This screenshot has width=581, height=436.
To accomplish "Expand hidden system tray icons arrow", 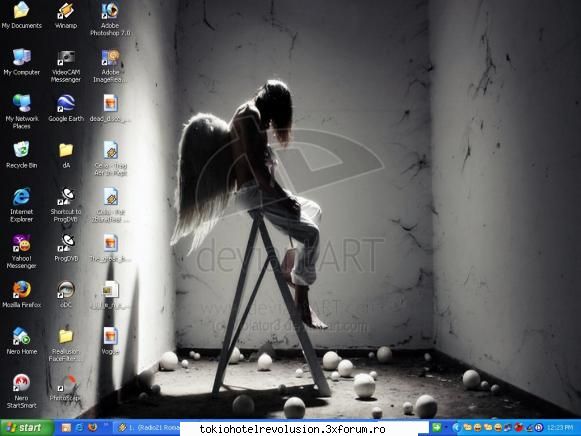I will 456,427.
